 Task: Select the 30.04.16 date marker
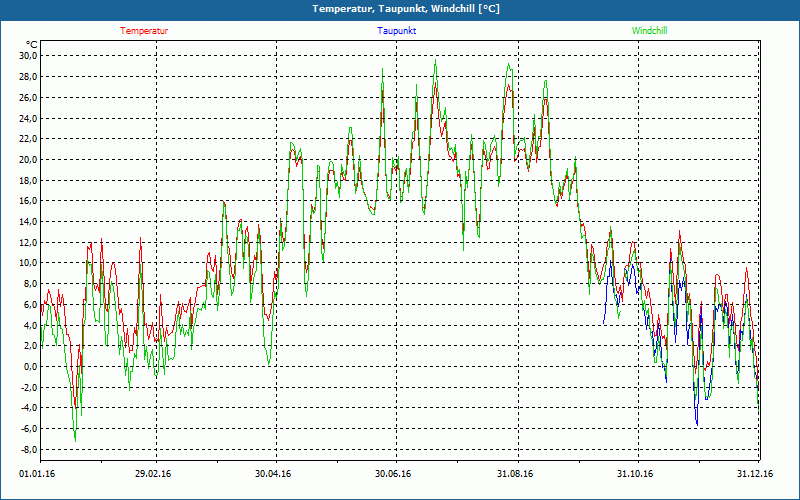(x=273, y=474)
